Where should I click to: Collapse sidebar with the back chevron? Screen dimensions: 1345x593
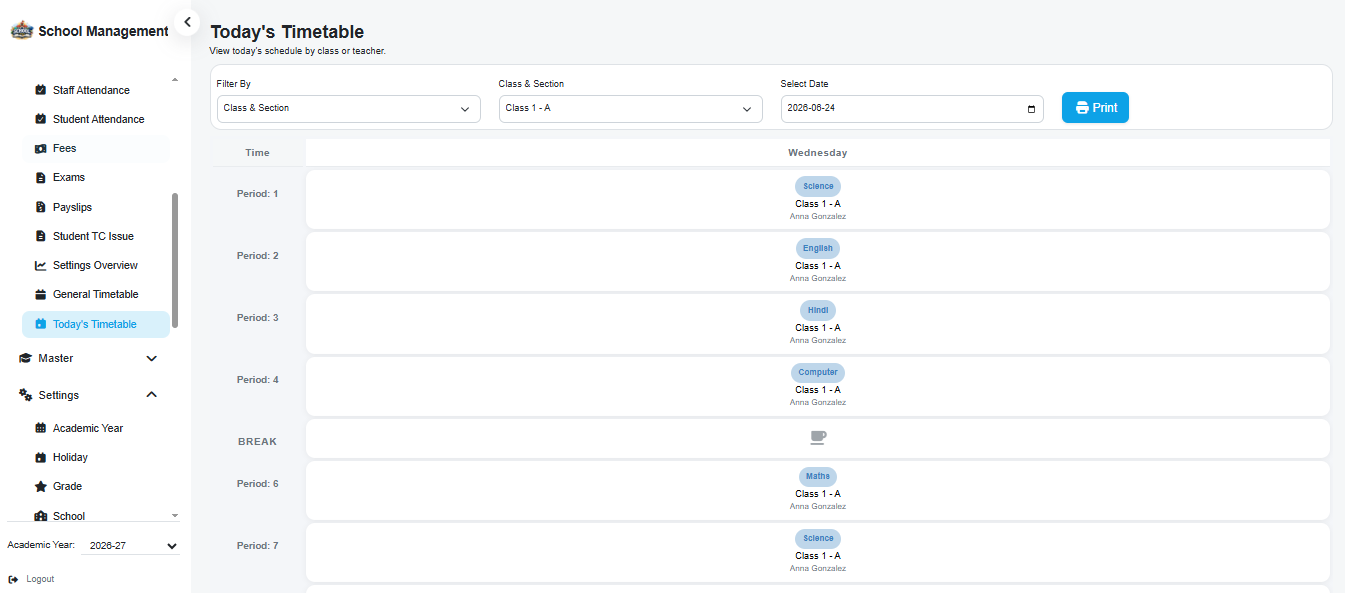[187, 22]
